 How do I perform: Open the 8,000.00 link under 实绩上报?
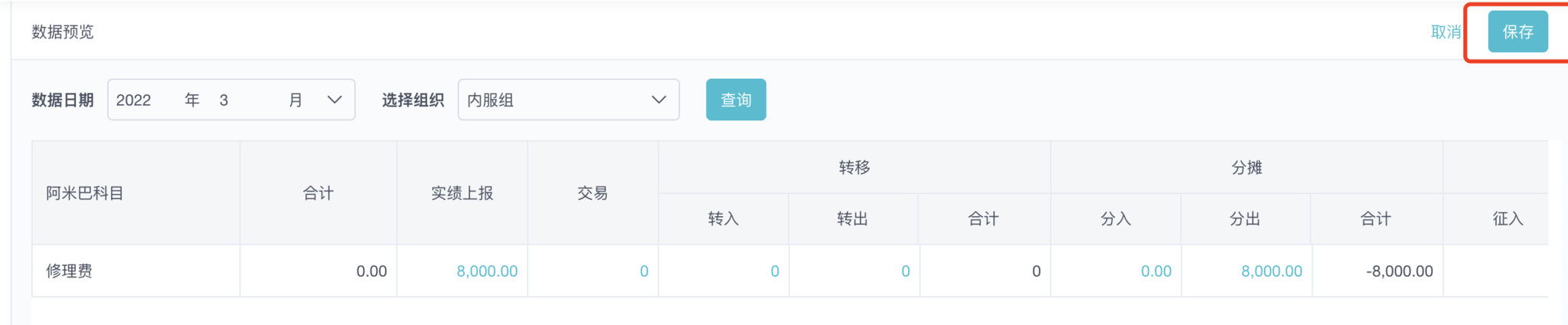pyautogui.click(x=487, y=271)
